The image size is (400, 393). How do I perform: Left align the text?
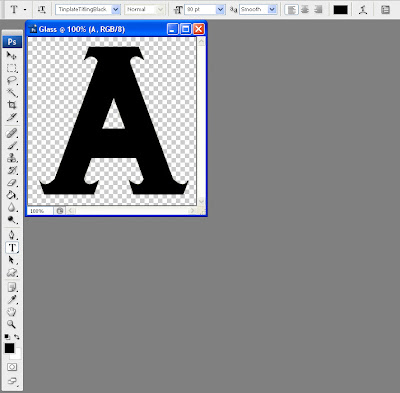(x=291, y=10)
